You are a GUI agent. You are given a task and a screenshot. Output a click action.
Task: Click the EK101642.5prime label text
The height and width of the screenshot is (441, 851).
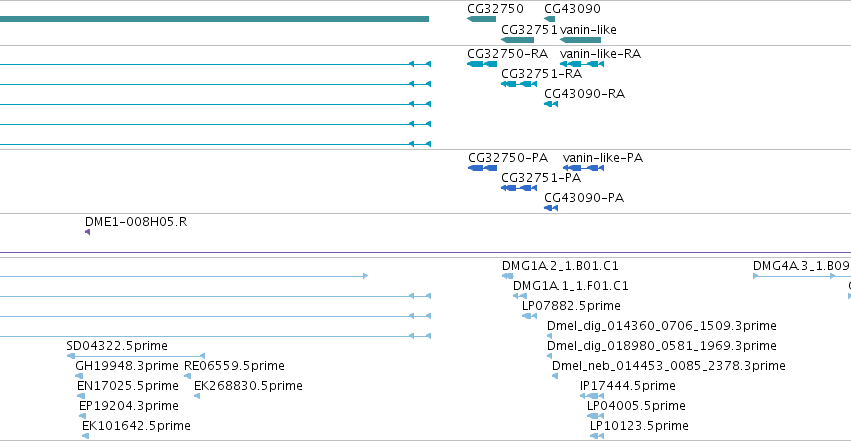tap(136, 426)
